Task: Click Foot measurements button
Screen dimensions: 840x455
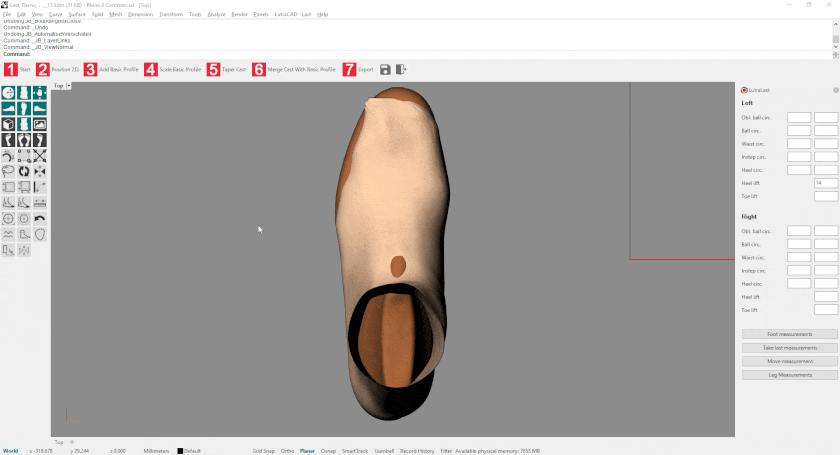Action: click(x=790, y=334)
